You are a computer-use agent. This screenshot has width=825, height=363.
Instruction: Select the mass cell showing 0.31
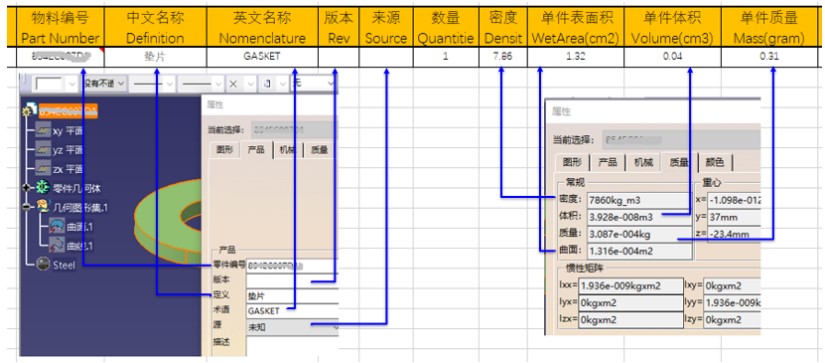click(769, 57)
